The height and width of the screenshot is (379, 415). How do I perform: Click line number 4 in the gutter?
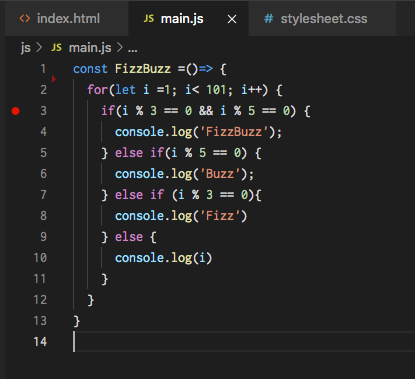(x=43, y=132)
